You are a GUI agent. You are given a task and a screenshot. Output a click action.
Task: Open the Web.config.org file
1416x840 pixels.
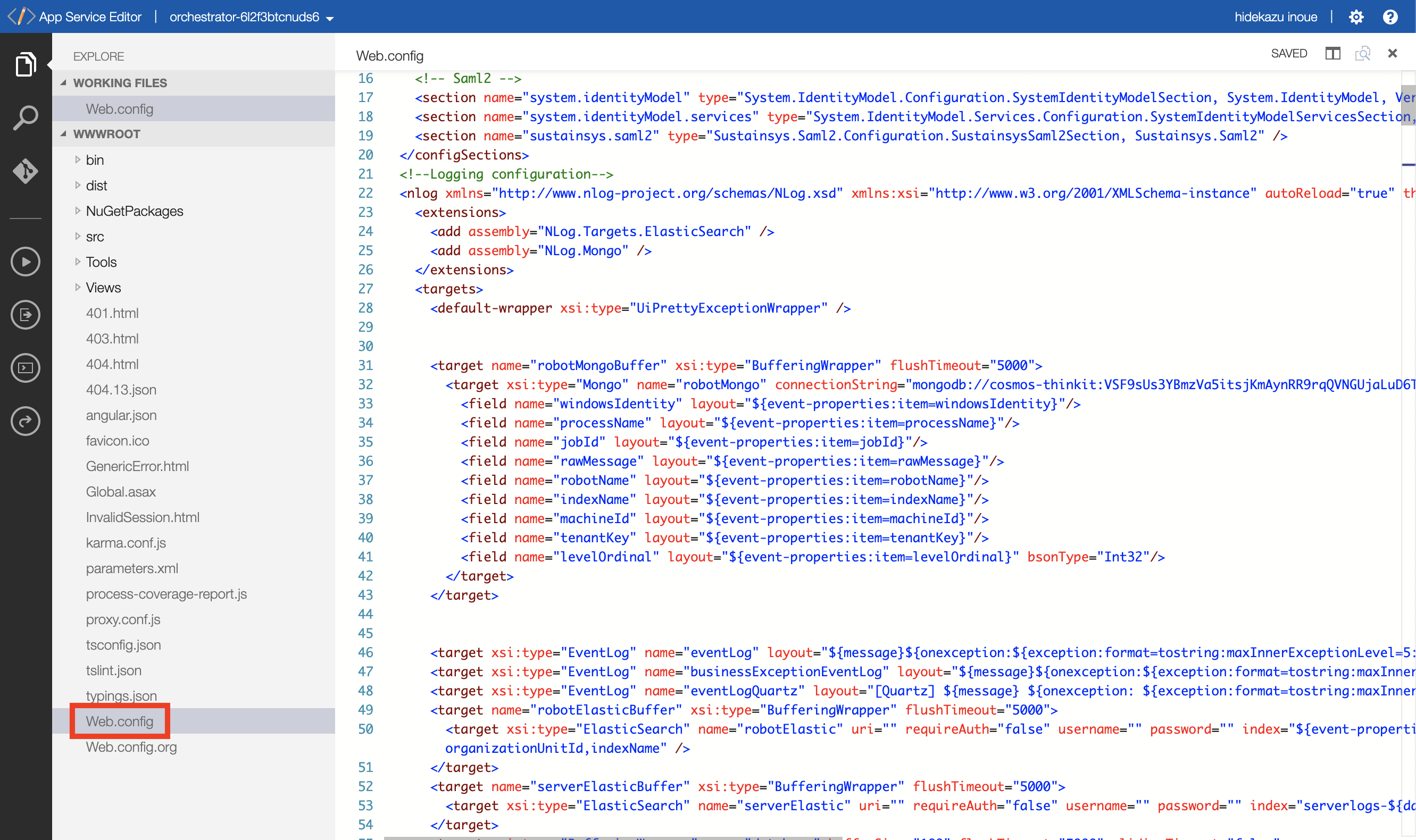tap(131, 746)
